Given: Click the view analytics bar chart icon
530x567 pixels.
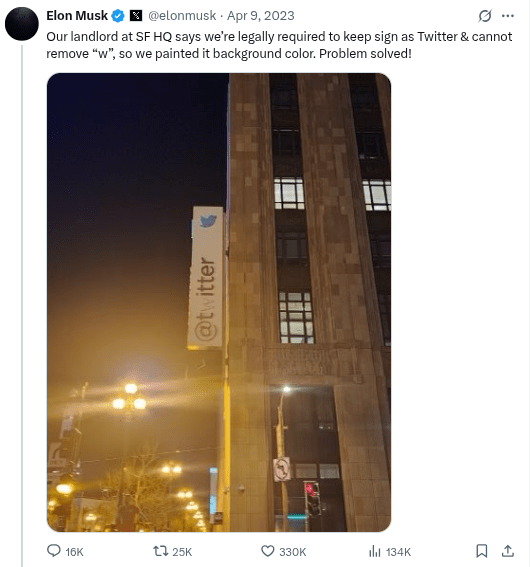Looking at the screenshot, I should (375, 551).
